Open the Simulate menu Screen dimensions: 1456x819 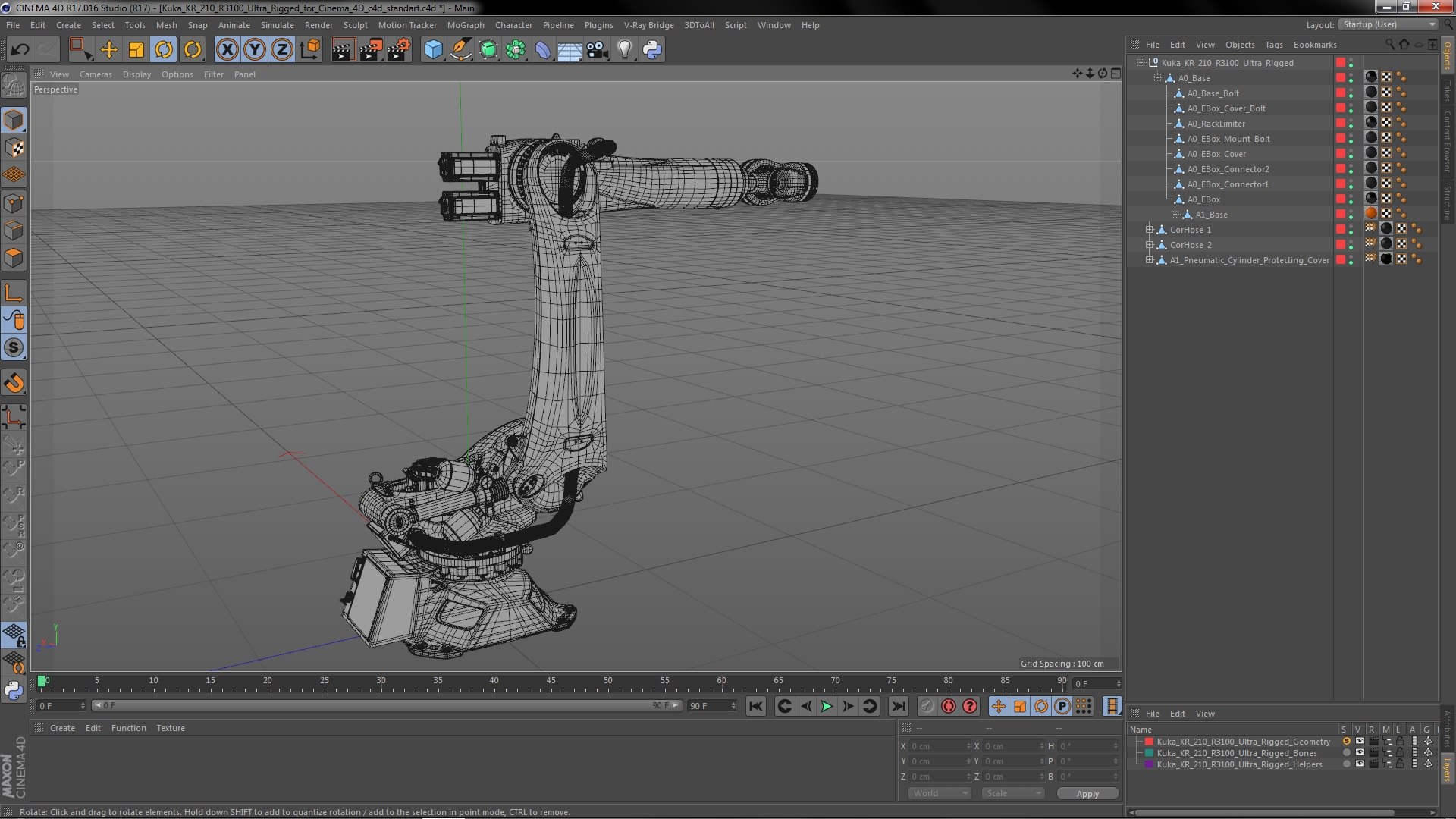tap(278, 25)
